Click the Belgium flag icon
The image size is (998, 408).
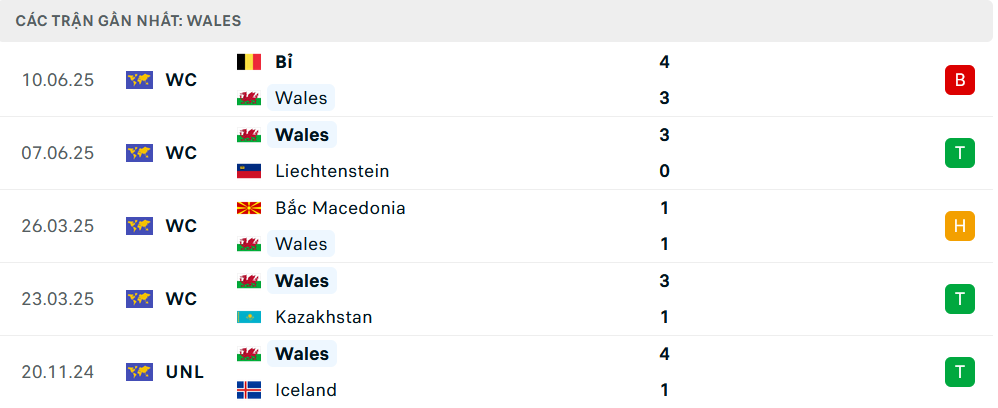249,62
